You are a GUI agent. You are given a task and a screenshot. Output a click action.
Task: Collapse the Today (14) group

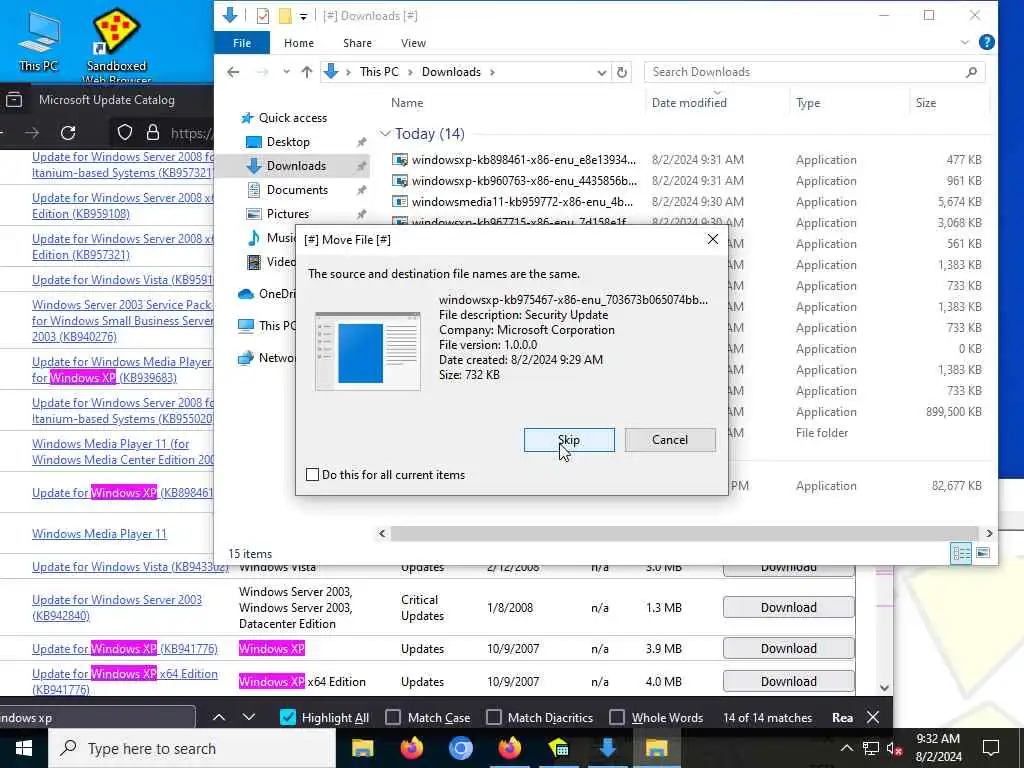pyautogui.click(x=385, y=134)
